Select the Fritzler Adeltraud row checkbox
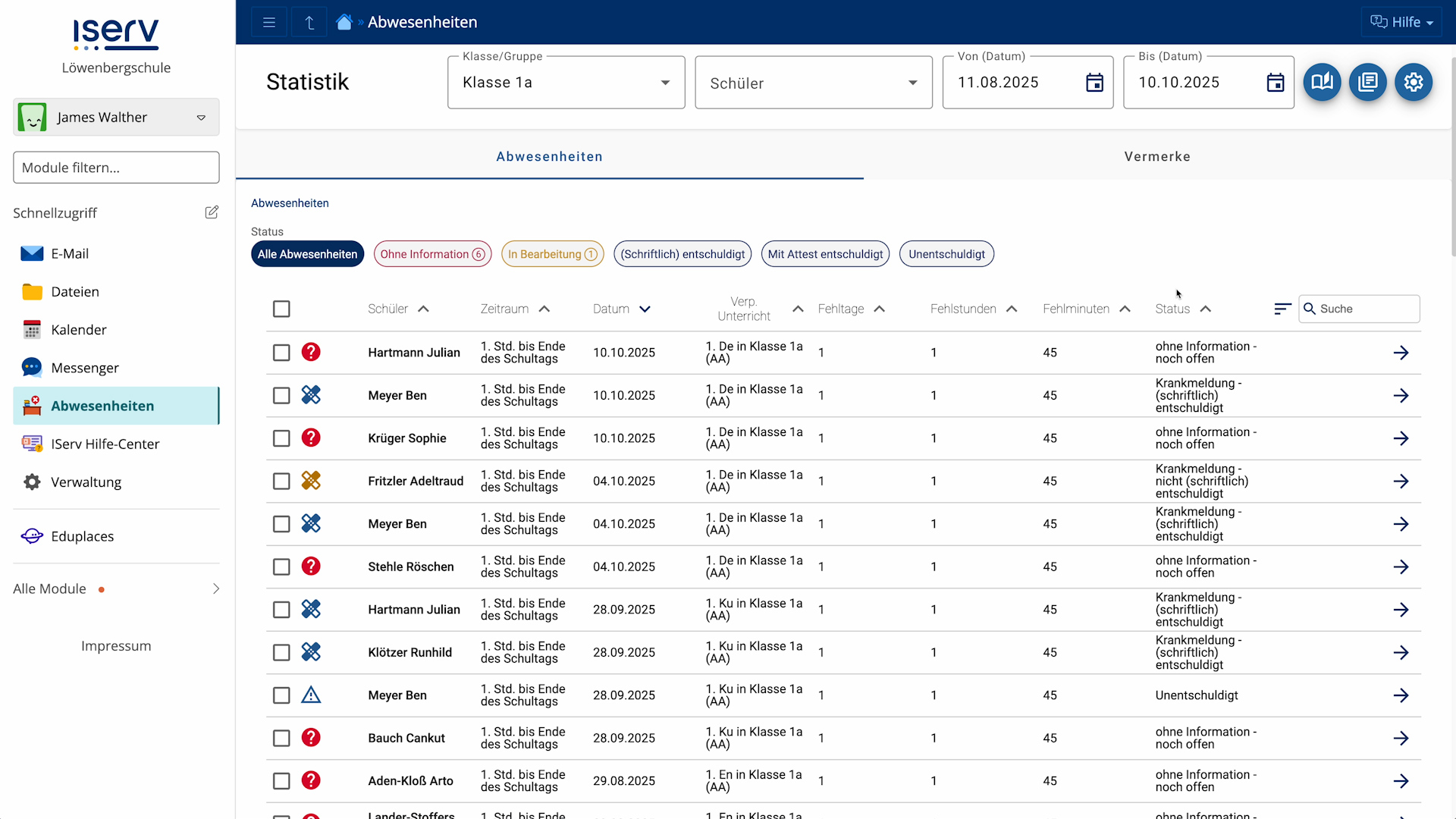The image size is (1456, 819). coord(281,481)
